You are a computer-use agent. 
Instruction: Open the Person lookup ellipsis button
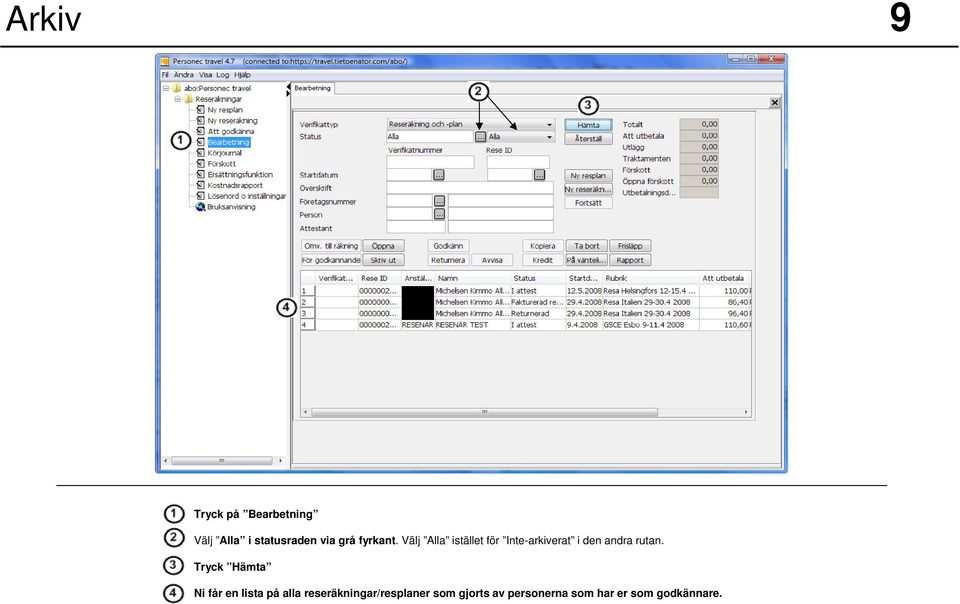(x=440, y=214)
